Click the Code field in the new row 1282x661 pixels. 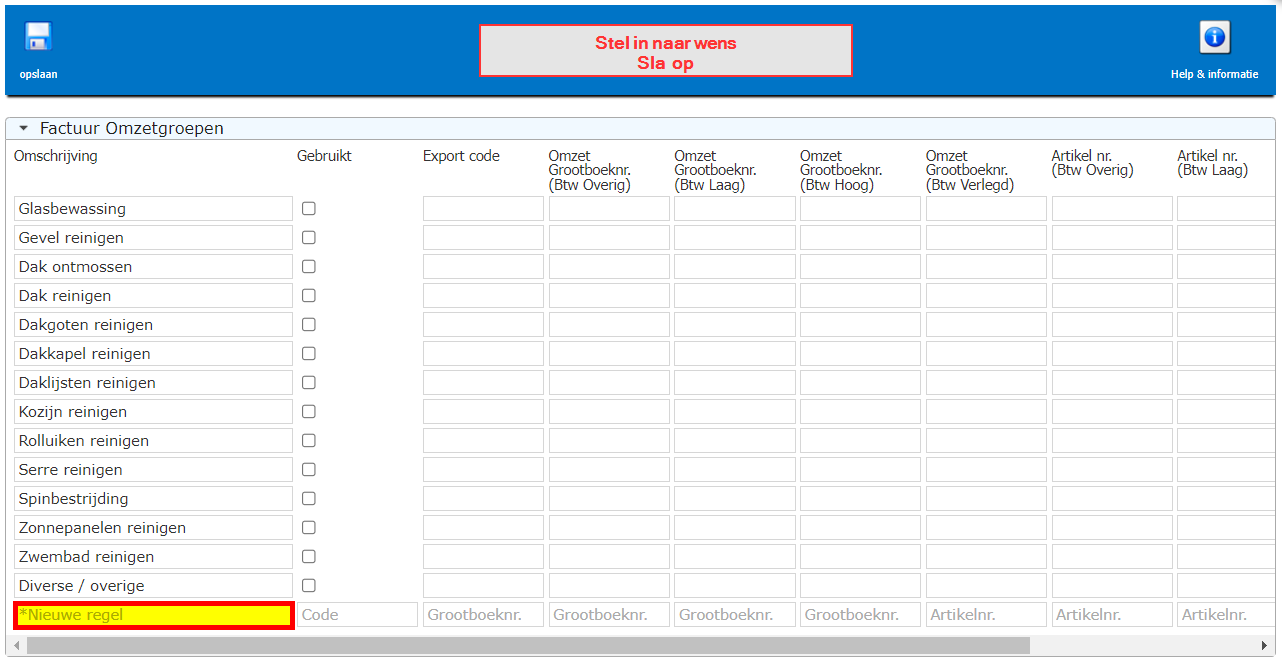357,615
